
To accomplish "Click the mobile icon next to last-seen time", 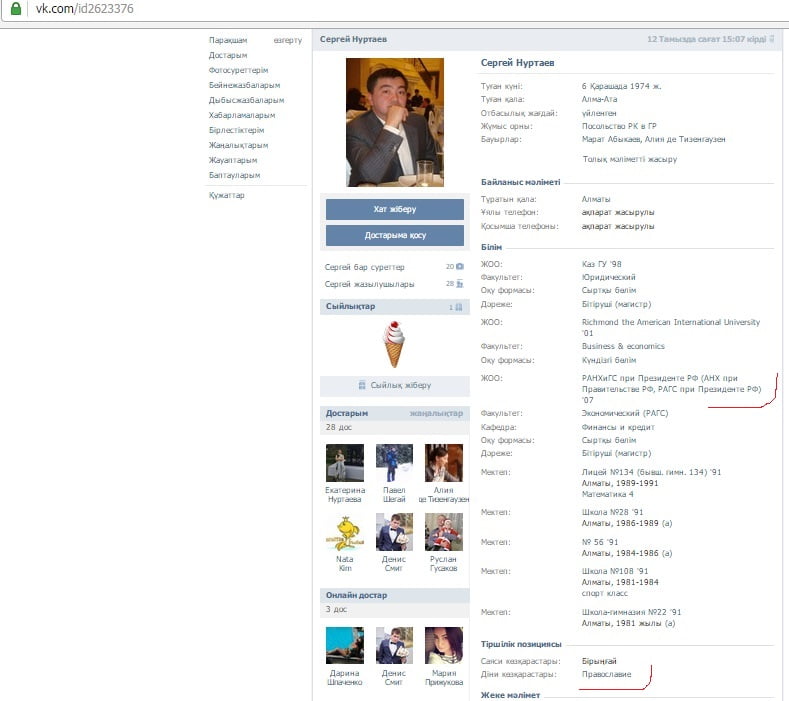I will [x=771, y=39].
